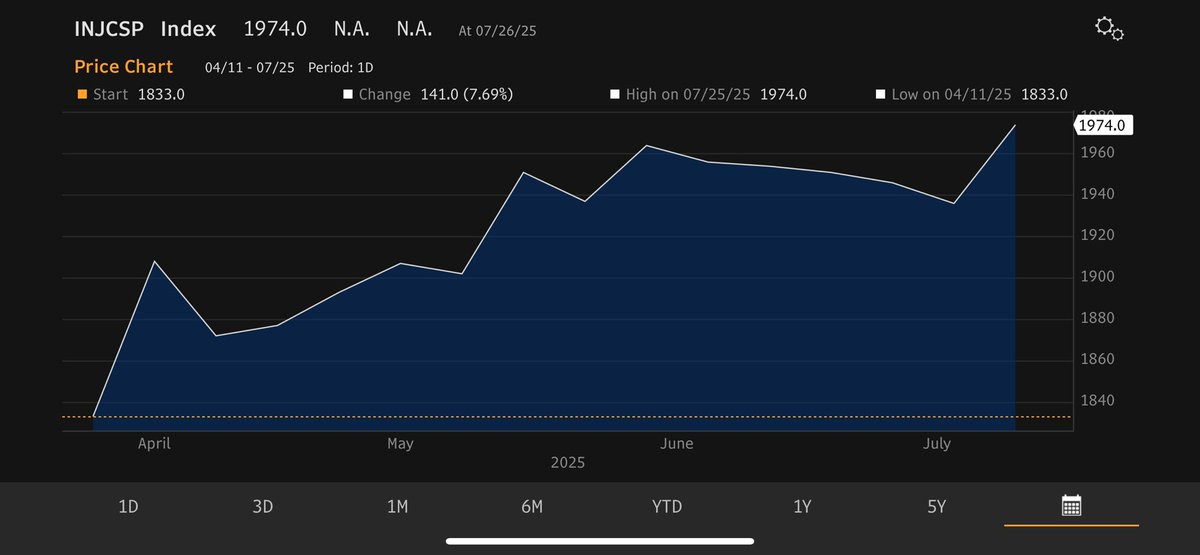This screenshot has width=1200, height=555.
Task: Choose the YTD range tab
Action: [x=666, y=507]
